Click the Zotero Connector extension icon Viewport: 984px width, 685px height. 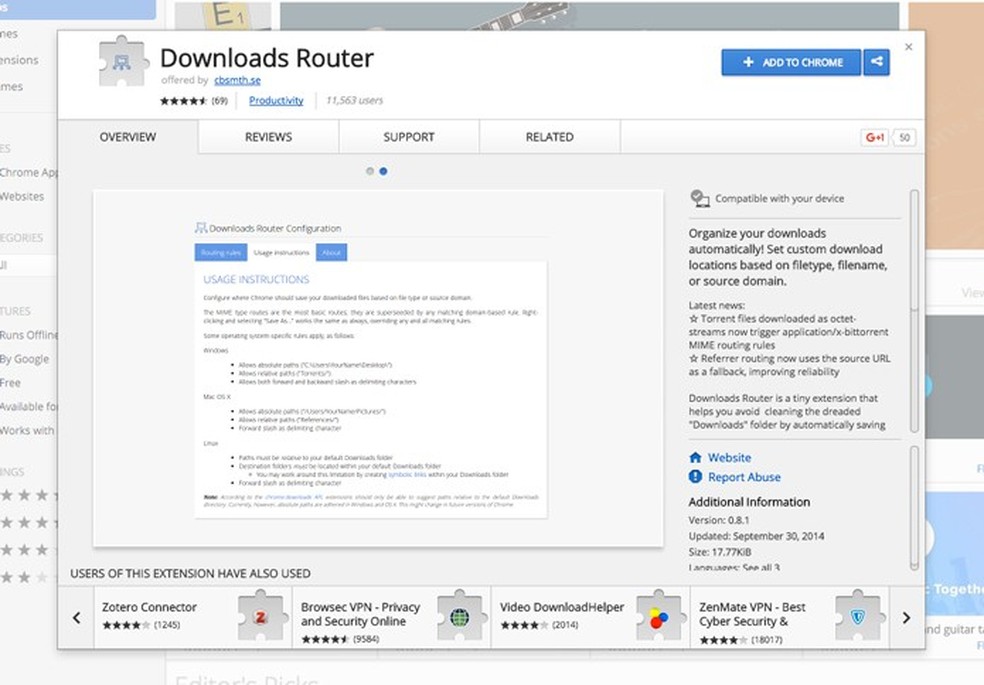coord(260,616)
